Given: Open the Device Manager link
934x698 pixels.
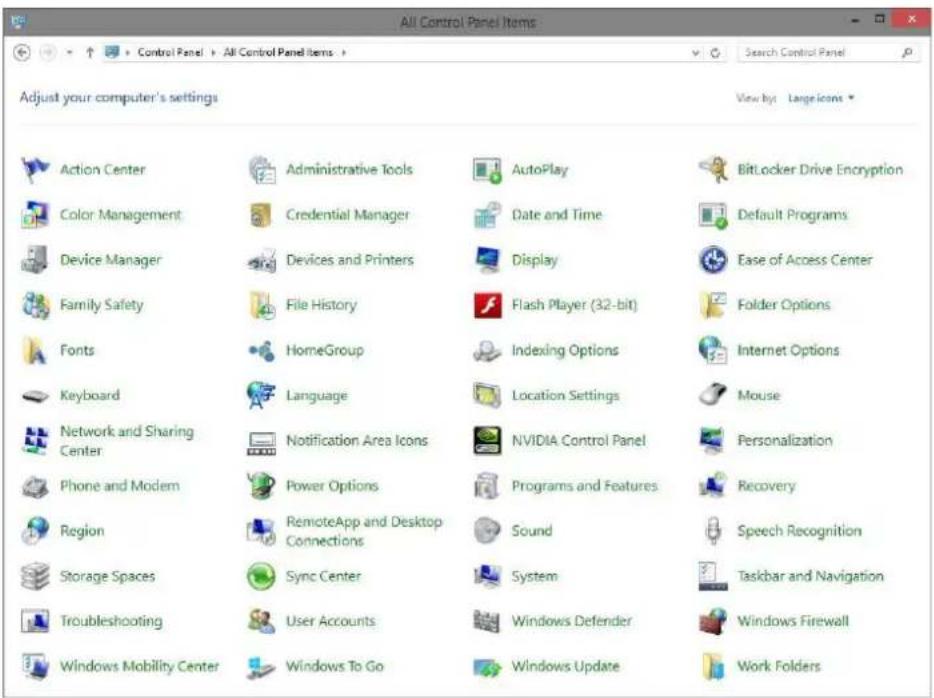Looking at the screenshot, I should click(x=111, y=260).
